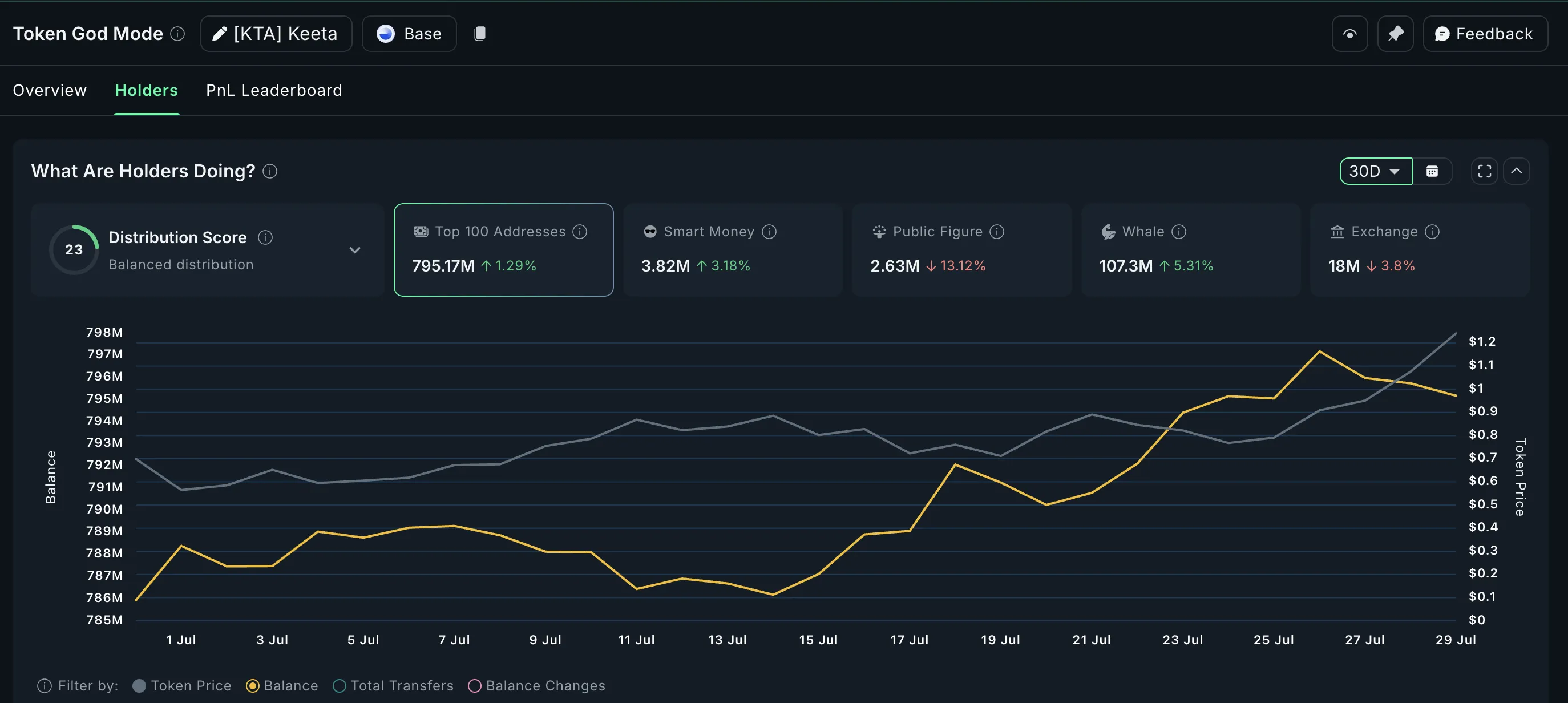Click info icon next to Token God Mode

(x=177, y=34)
